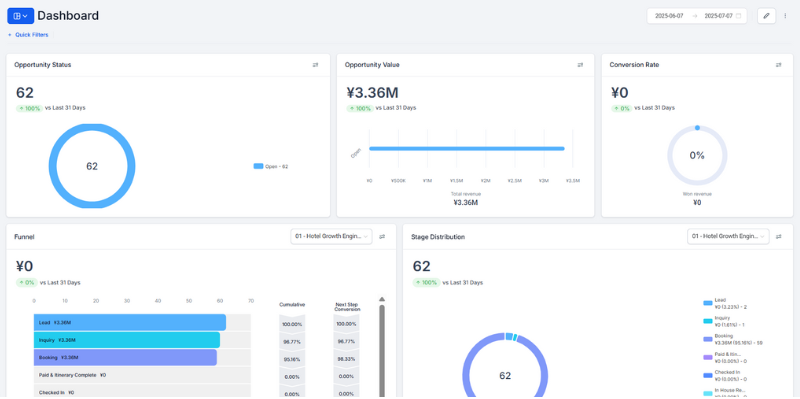800x399 pixels.
Task: Toggle the Booking legend entry in Stage Distribution
Action: click(733, 339)
